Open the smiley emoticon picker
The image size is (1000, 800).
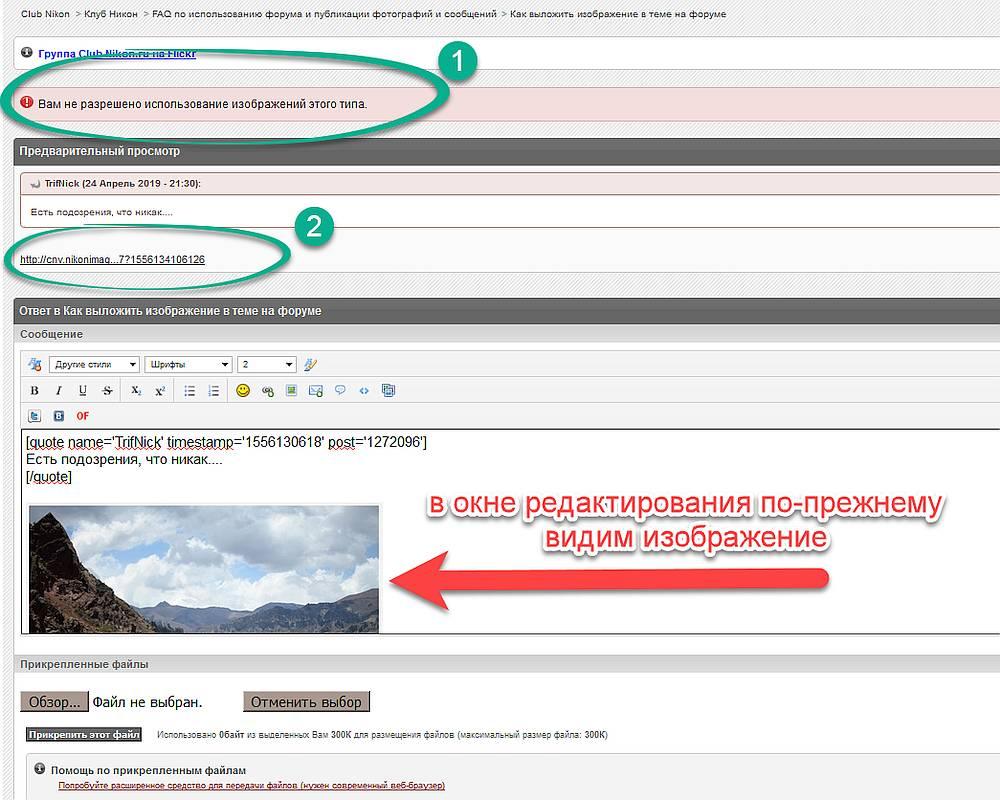[x=243, y=390]
